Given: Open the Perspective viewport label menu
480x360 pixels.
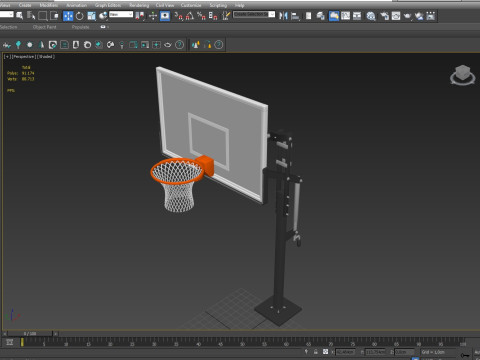Looking at the screenshot, I should [x=23, y=57].
